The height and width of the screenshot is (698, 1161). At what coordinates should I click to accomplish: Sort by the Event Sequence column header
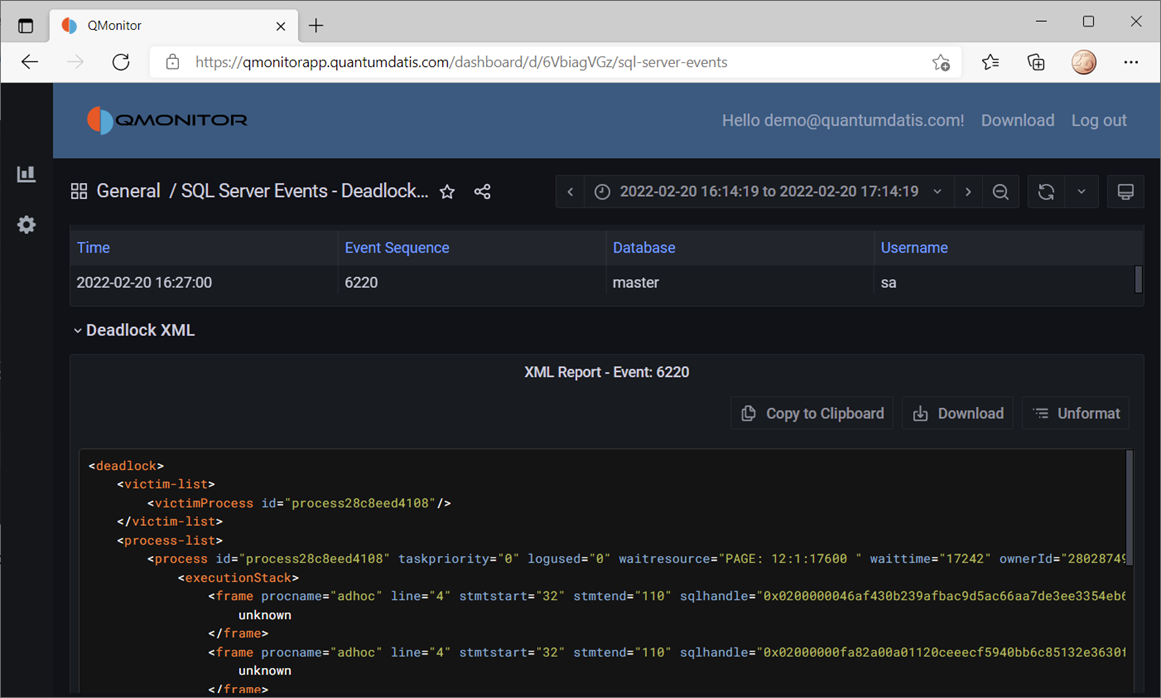pos(397,248)
